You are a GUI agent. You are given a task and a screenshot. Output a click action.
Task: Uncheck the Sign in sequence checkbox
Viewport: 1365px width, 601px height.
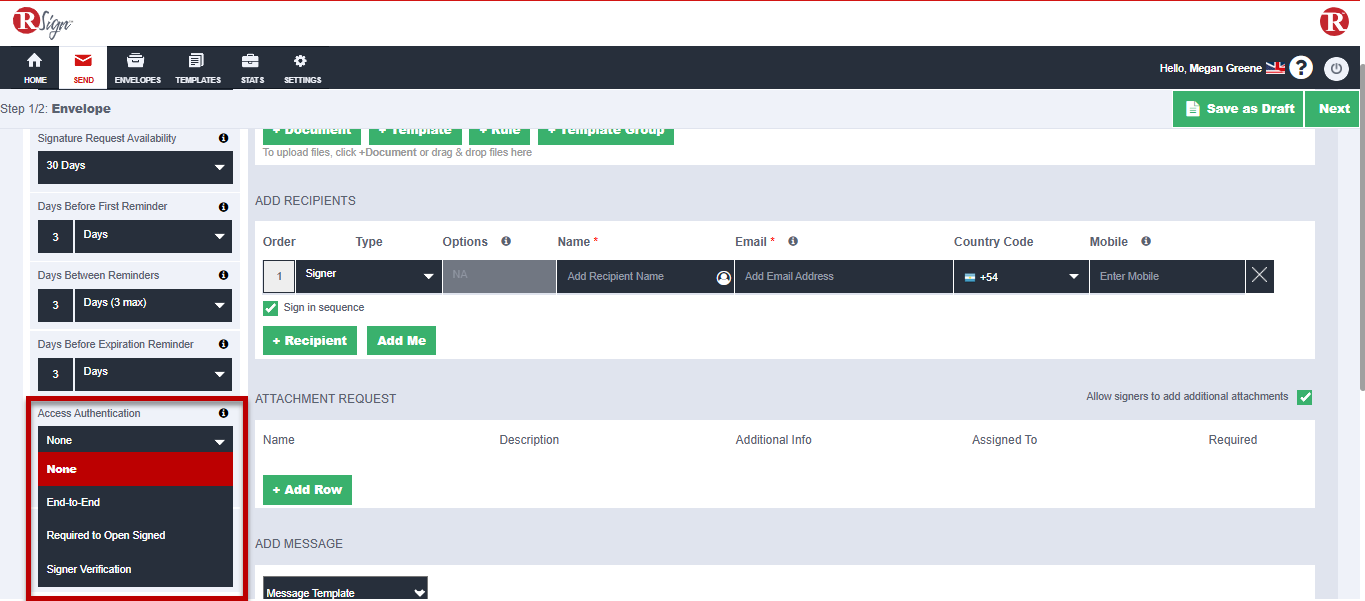[x=269, y=309]
